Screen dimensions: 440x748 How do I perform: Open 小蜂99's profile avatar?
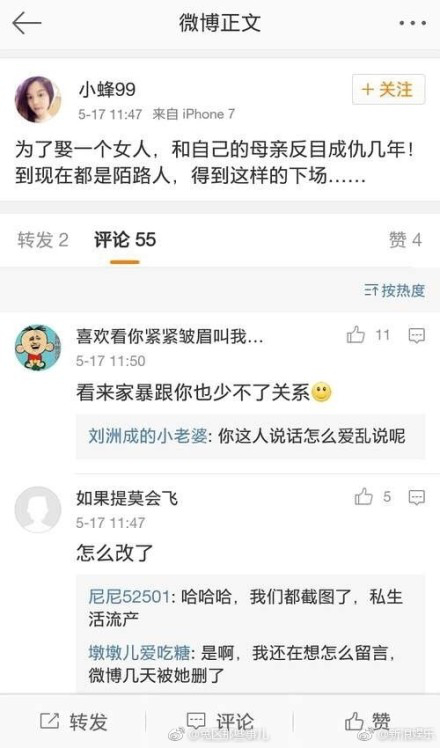38,99
